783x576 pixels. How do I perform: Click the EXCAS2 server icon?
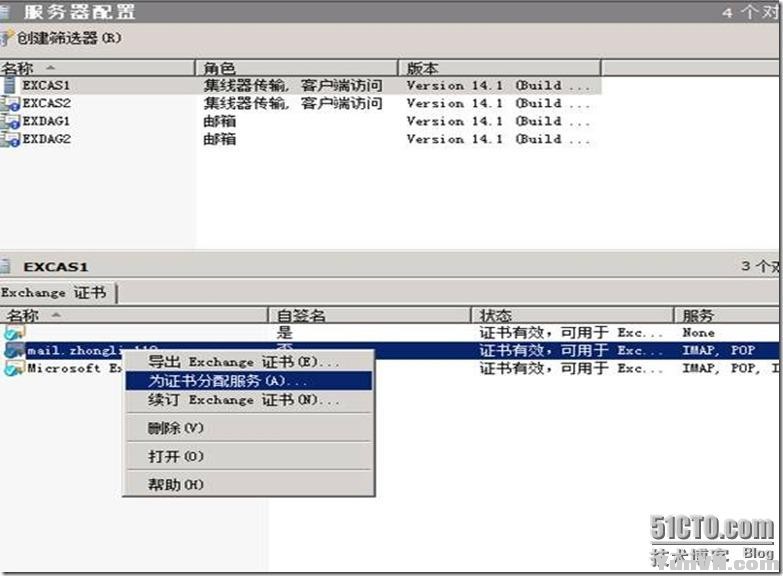pyautogui.click(x=9, y=103)
